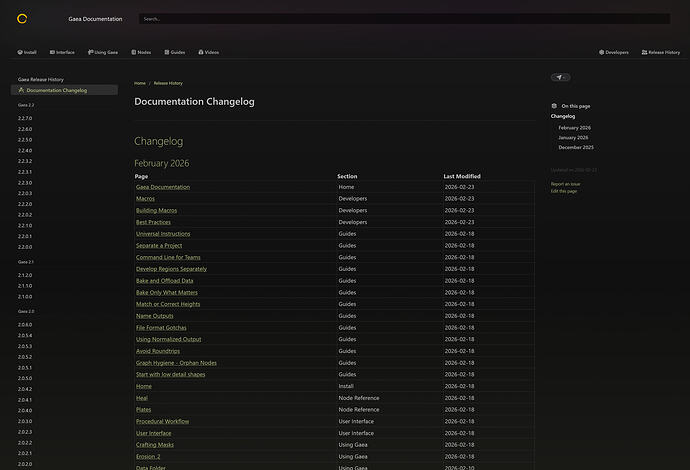Open the Release History nav link

pos(661,52)
